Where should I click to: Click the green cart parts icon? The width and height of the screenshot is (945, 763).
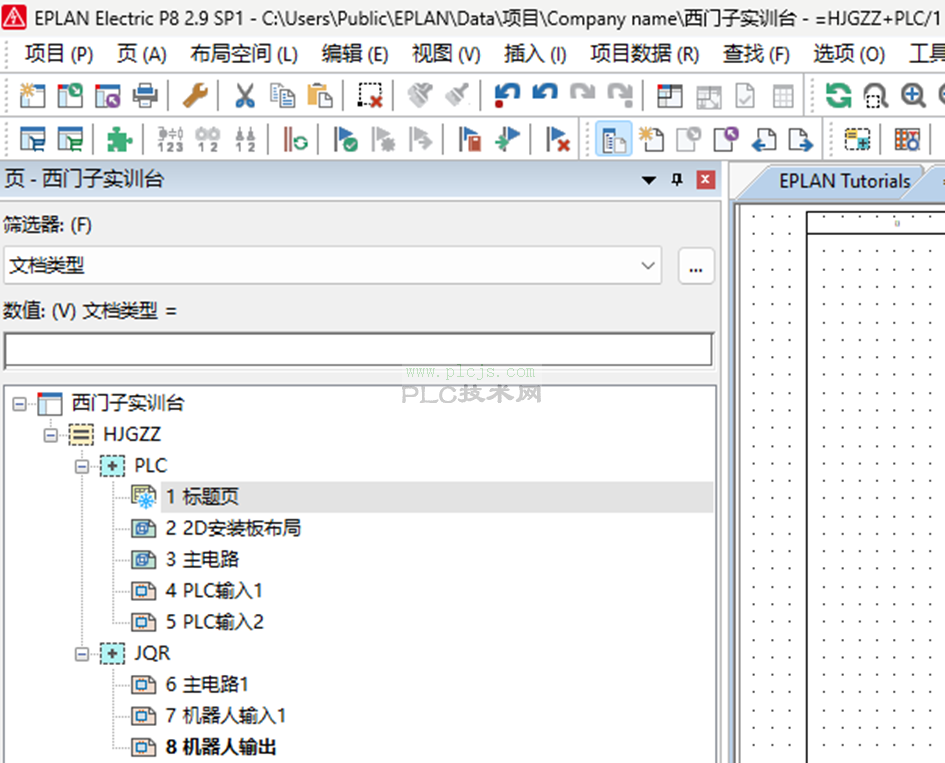point(70,139)
